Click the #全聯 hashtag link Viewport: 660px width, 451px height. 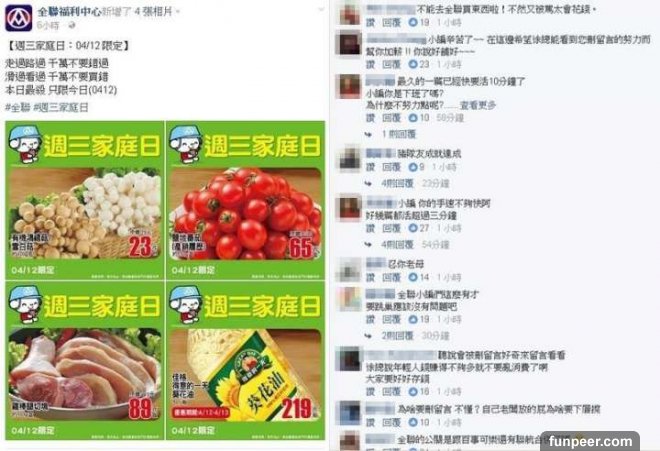coord(18,107)
